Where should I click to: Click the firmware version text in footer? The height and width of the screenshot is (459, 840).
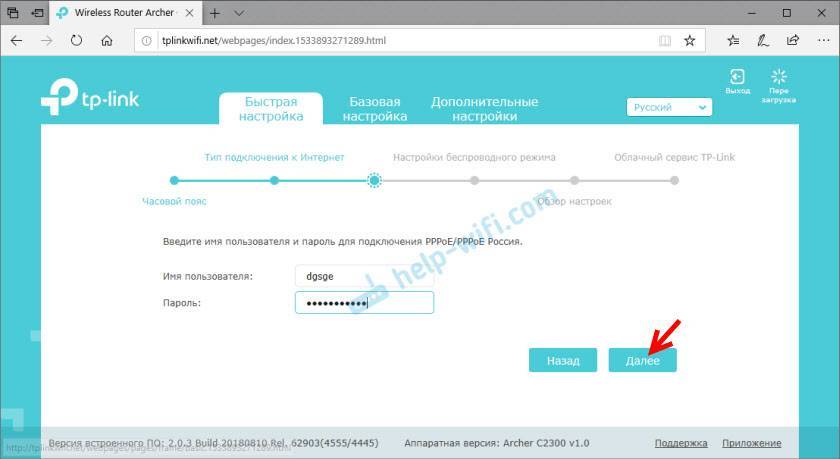213,443
